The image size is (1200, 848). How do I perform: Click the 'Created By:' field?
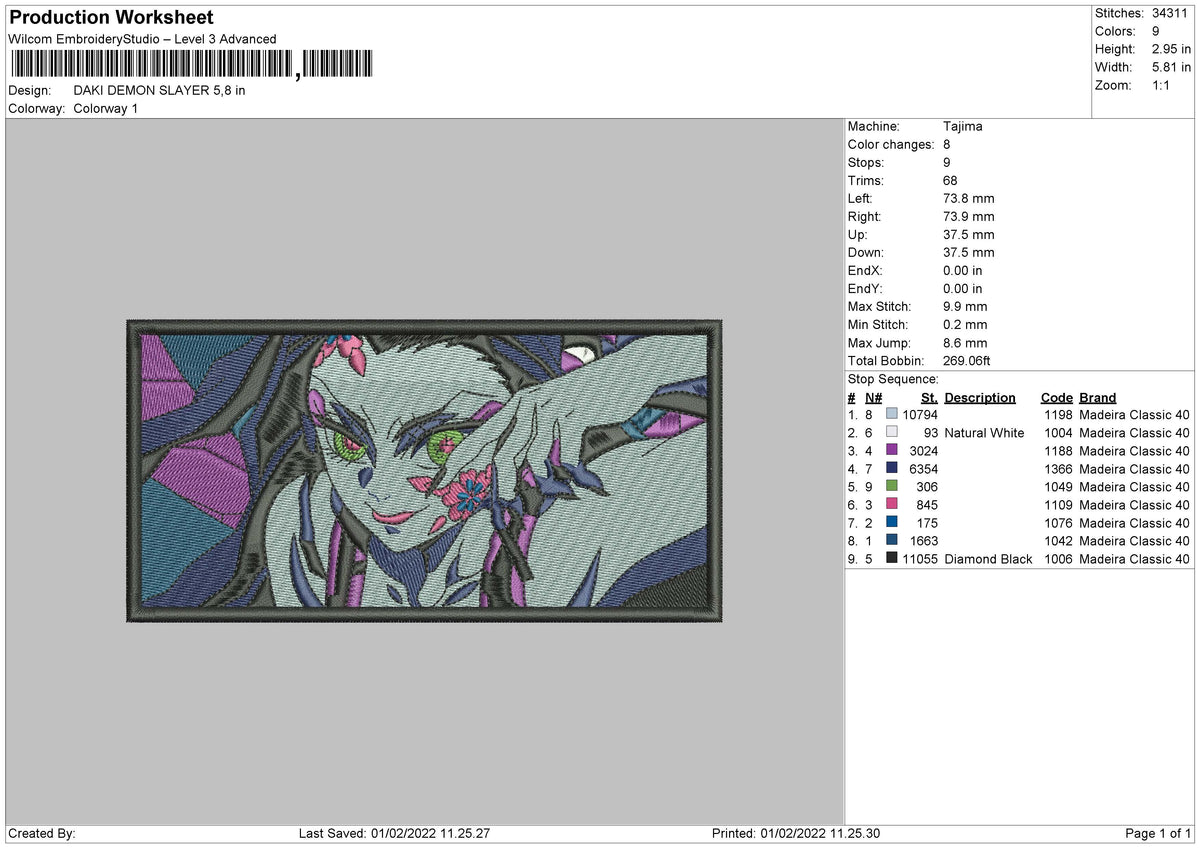point(42,833)
